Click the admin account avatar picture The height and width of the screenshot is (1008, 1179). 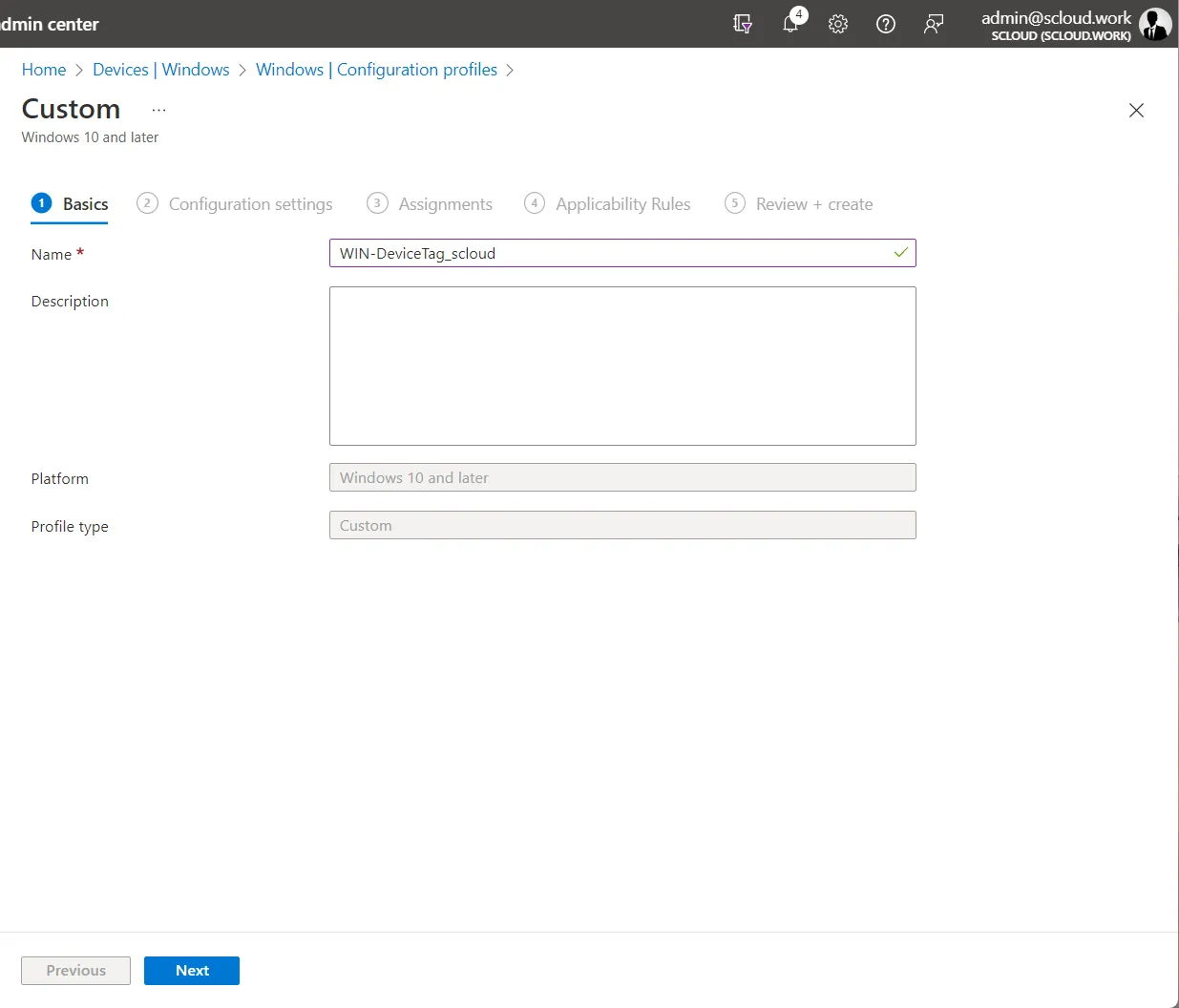click(x=1155, y=24)
